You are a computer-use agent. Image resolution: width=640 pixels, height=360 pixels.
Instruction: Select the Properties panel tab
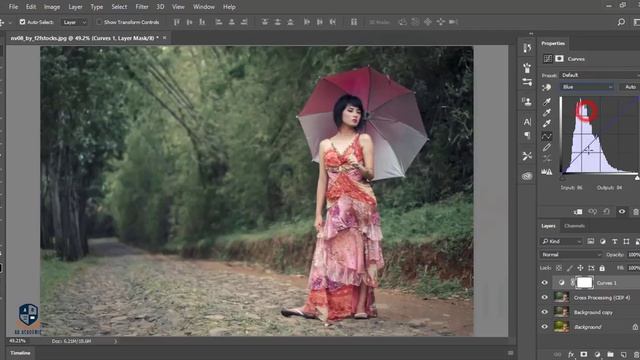click(x=553, y=43)
